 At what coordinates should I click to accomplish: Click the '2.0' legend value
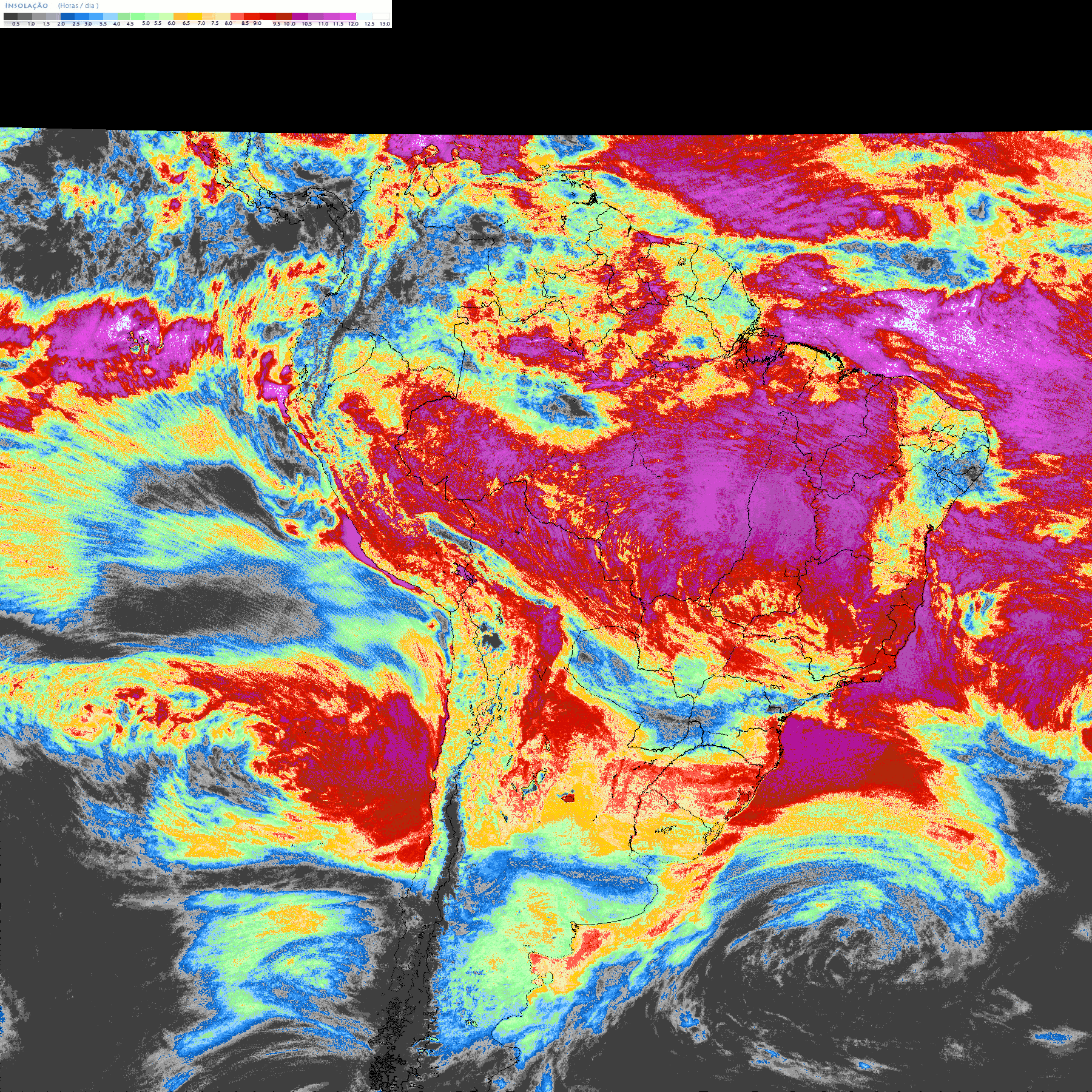tap(61, 24)
